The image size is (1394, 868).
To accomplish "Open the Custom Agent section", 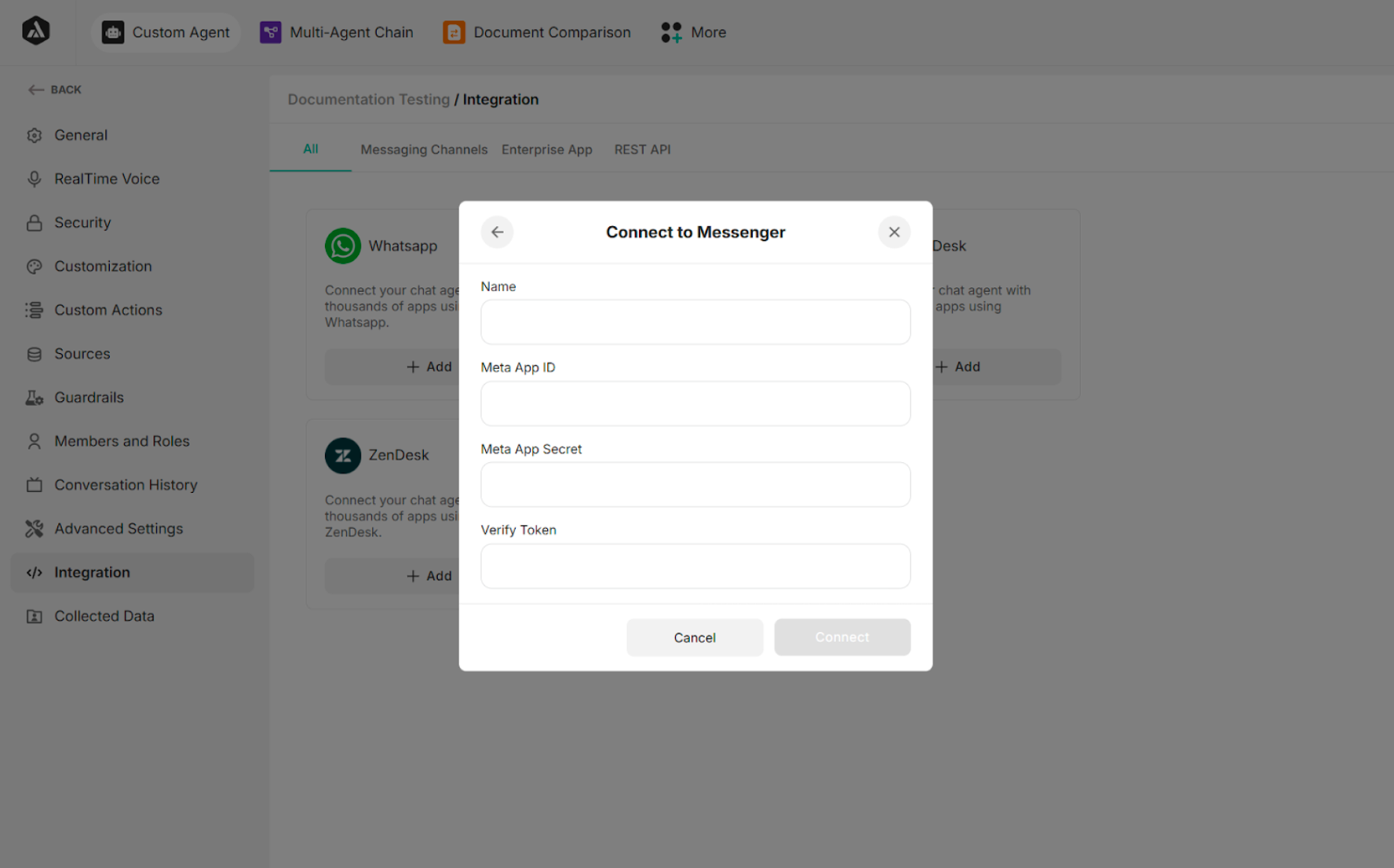I will [165, 32].
